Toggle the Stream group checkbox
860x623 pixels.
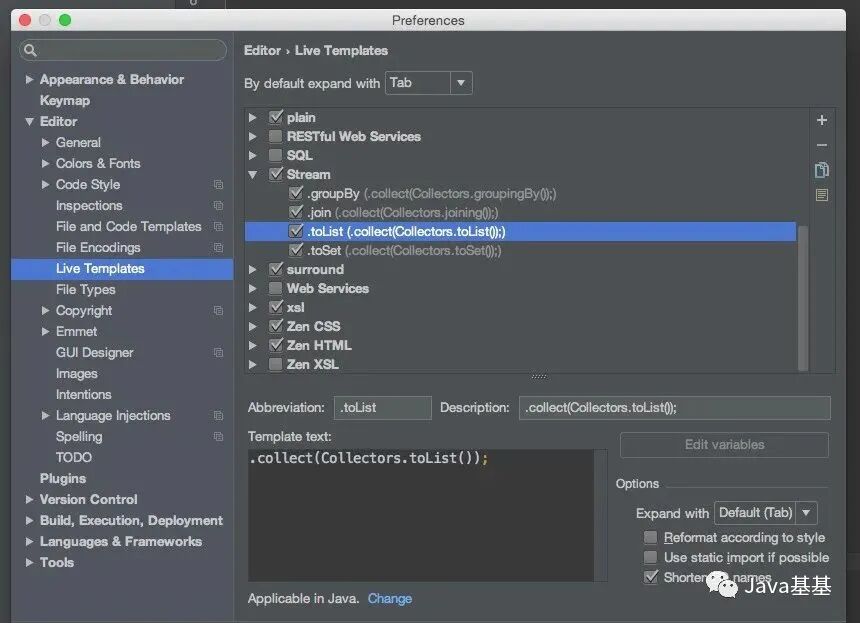[x=275, y=174]
